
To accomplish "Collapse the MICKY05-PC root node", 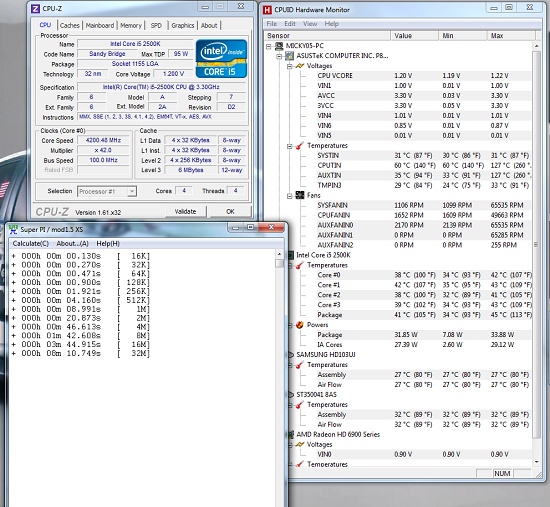I will tap(269, 46).
